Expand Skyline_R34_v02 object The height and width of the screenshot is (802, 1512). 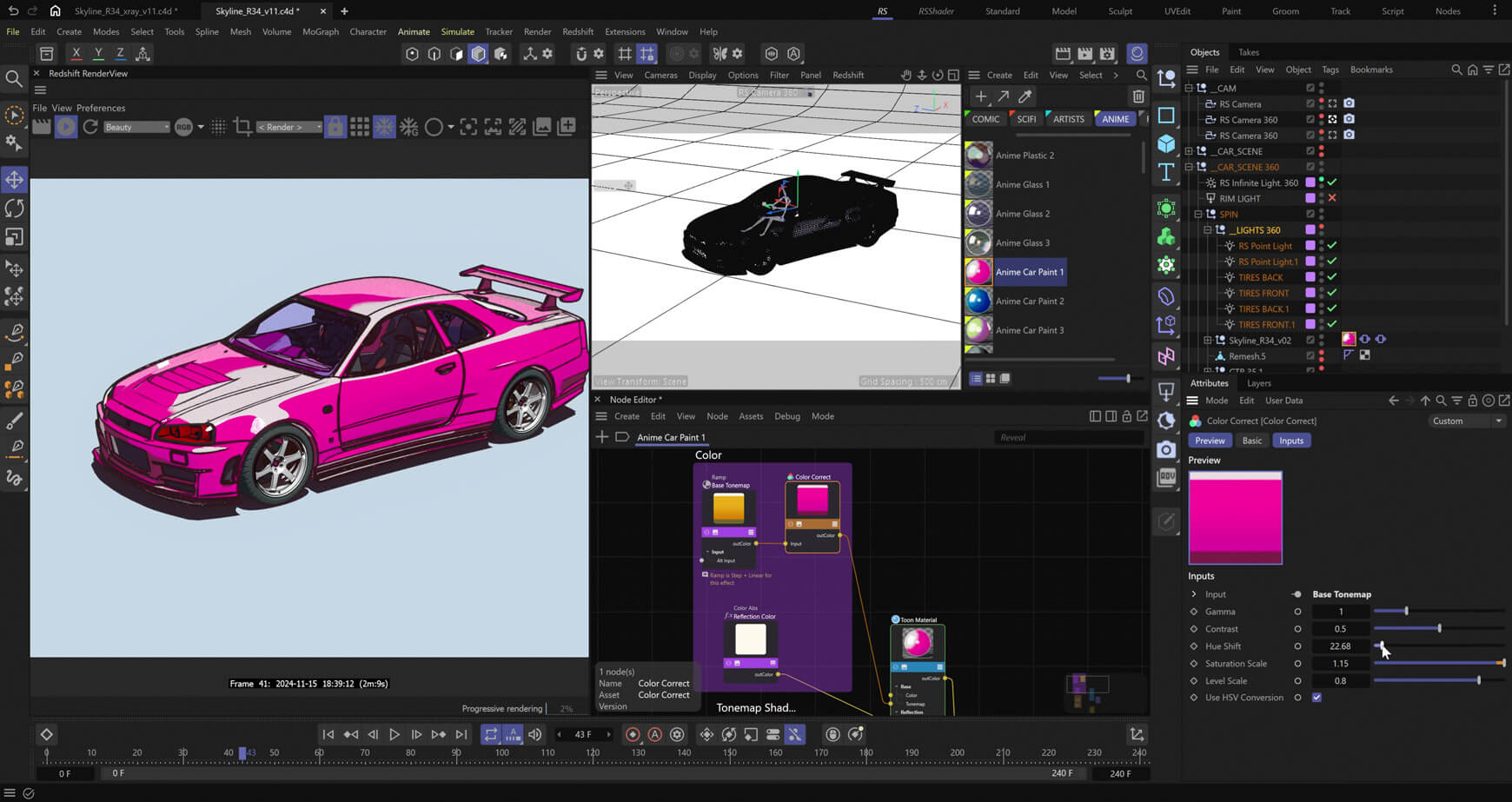coord(1207,341)
